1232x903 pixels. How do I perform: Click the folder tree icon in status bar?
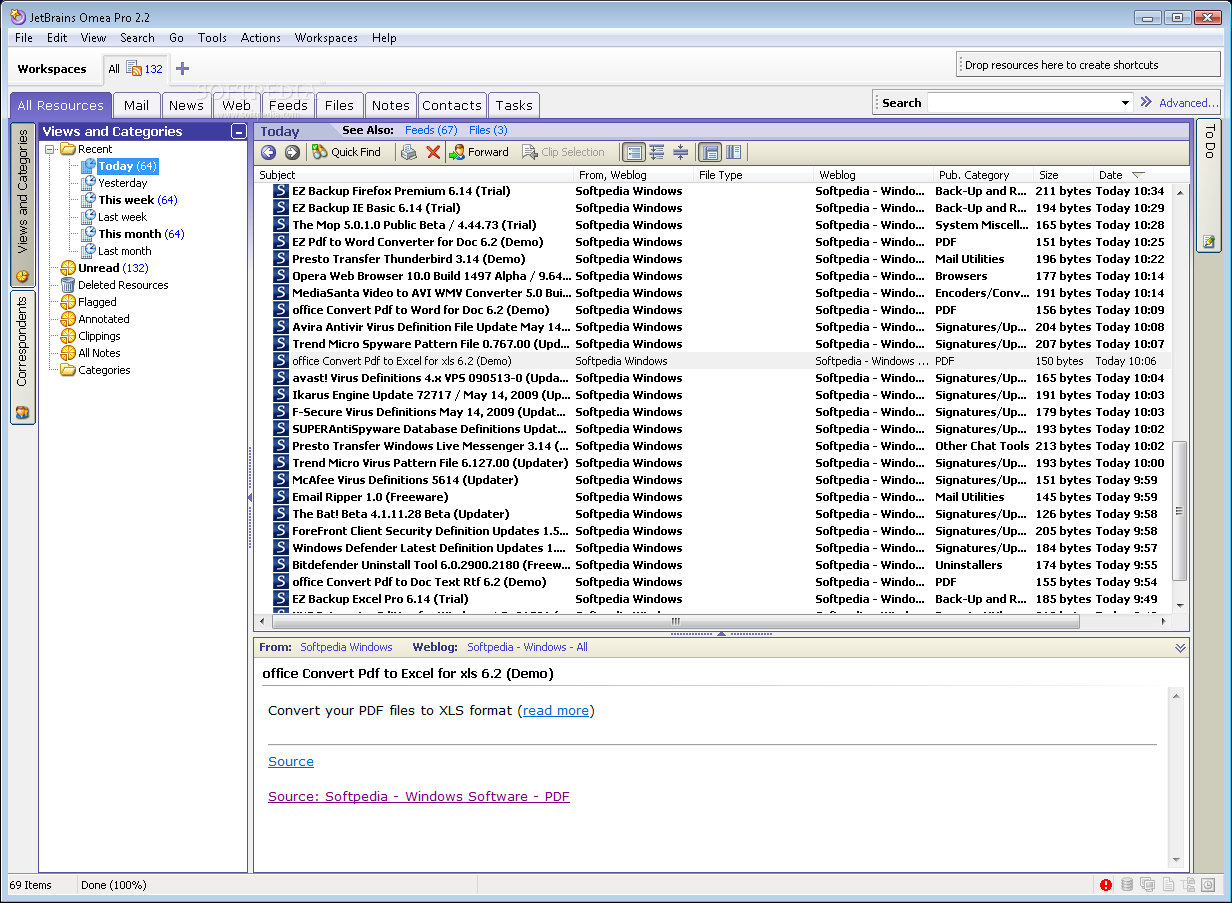(x=1188, y=885)
